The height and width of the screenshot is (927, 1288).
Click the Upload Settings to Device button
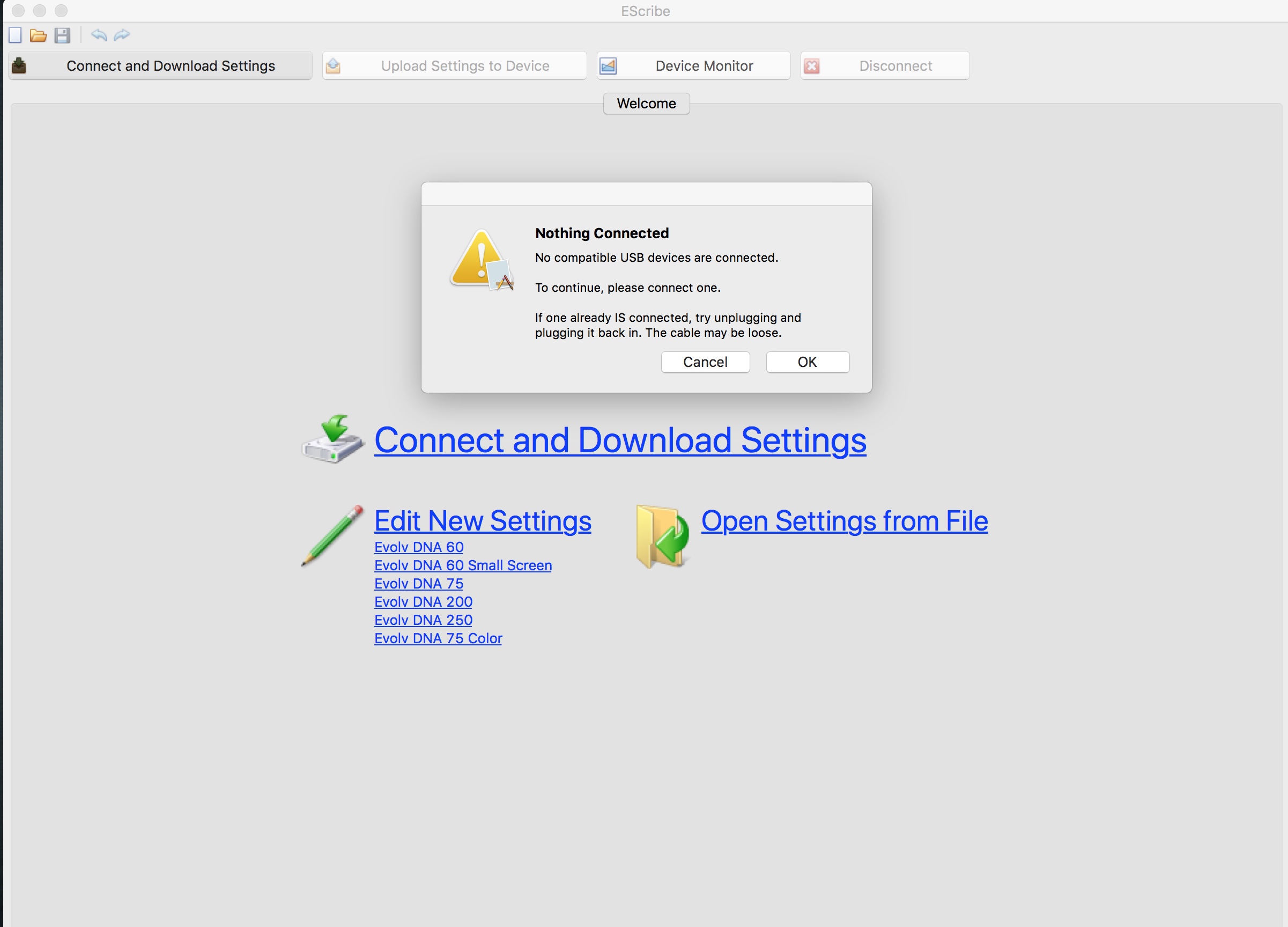454,66
